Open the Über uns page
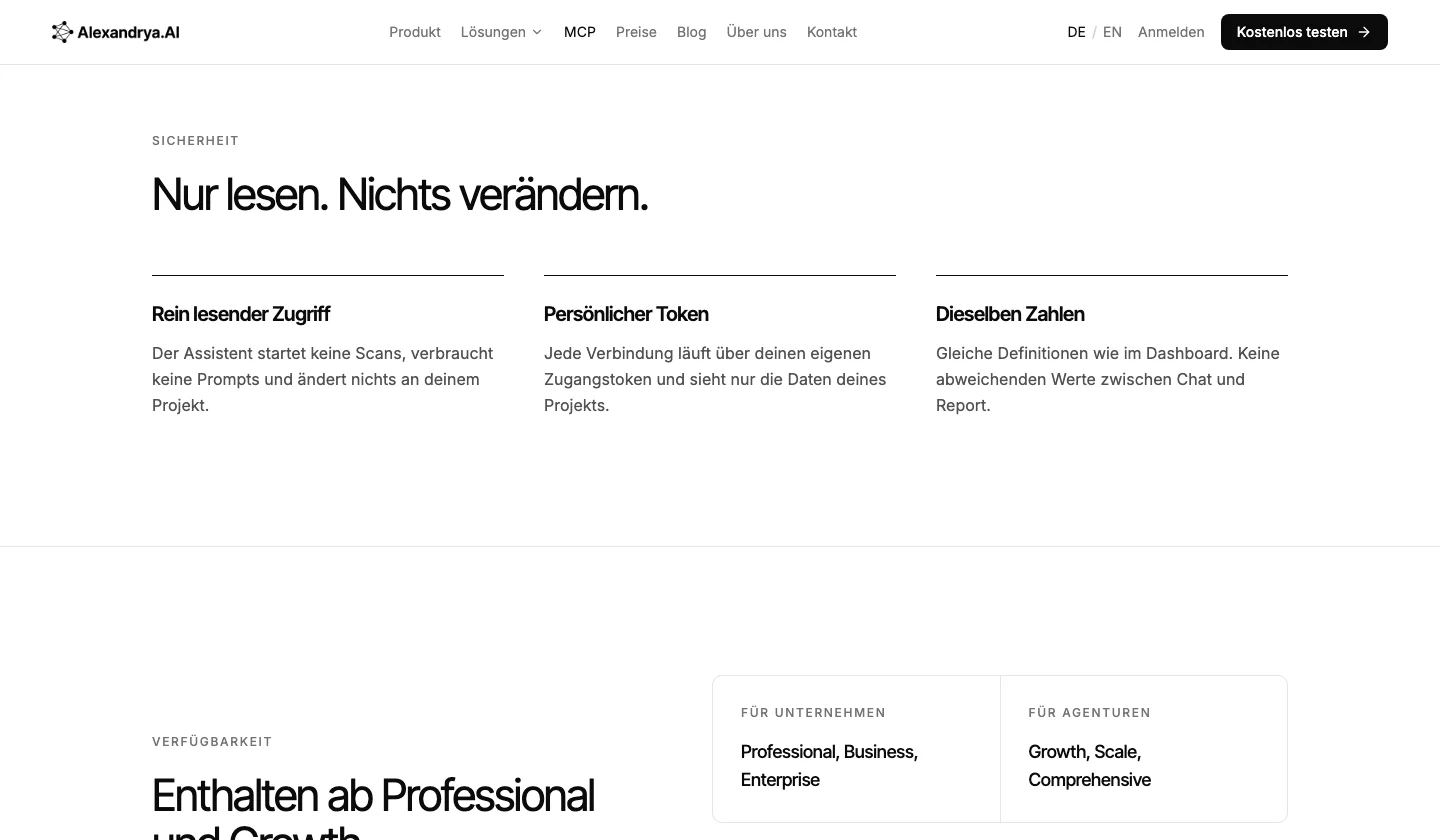This screenshot has width=1440, height=840. click(x=756, y=32)
